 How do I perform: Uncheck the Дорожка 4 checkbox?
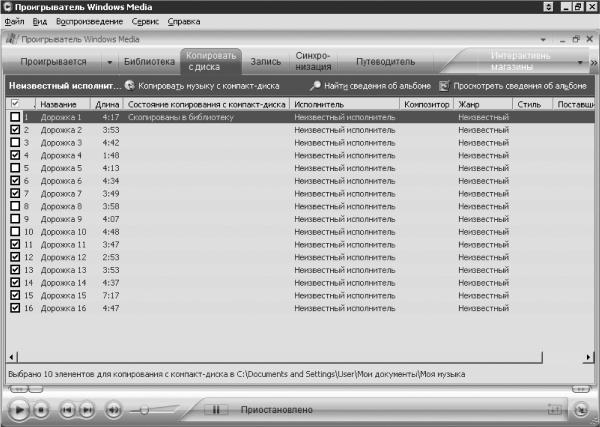(x=14, y=156)
